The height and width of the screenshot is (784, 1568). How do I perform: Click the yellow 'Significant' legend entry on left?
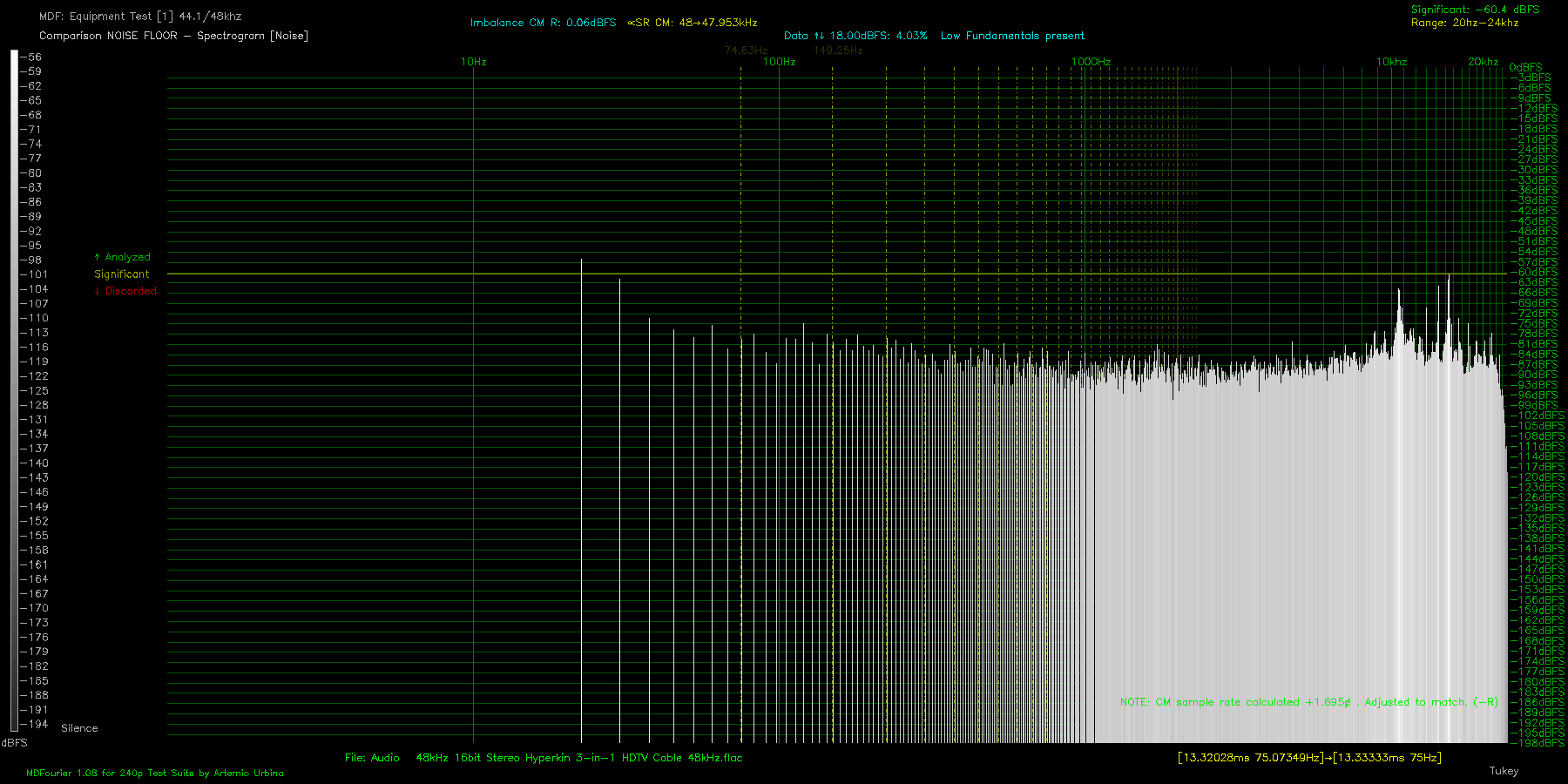point(122,274)
